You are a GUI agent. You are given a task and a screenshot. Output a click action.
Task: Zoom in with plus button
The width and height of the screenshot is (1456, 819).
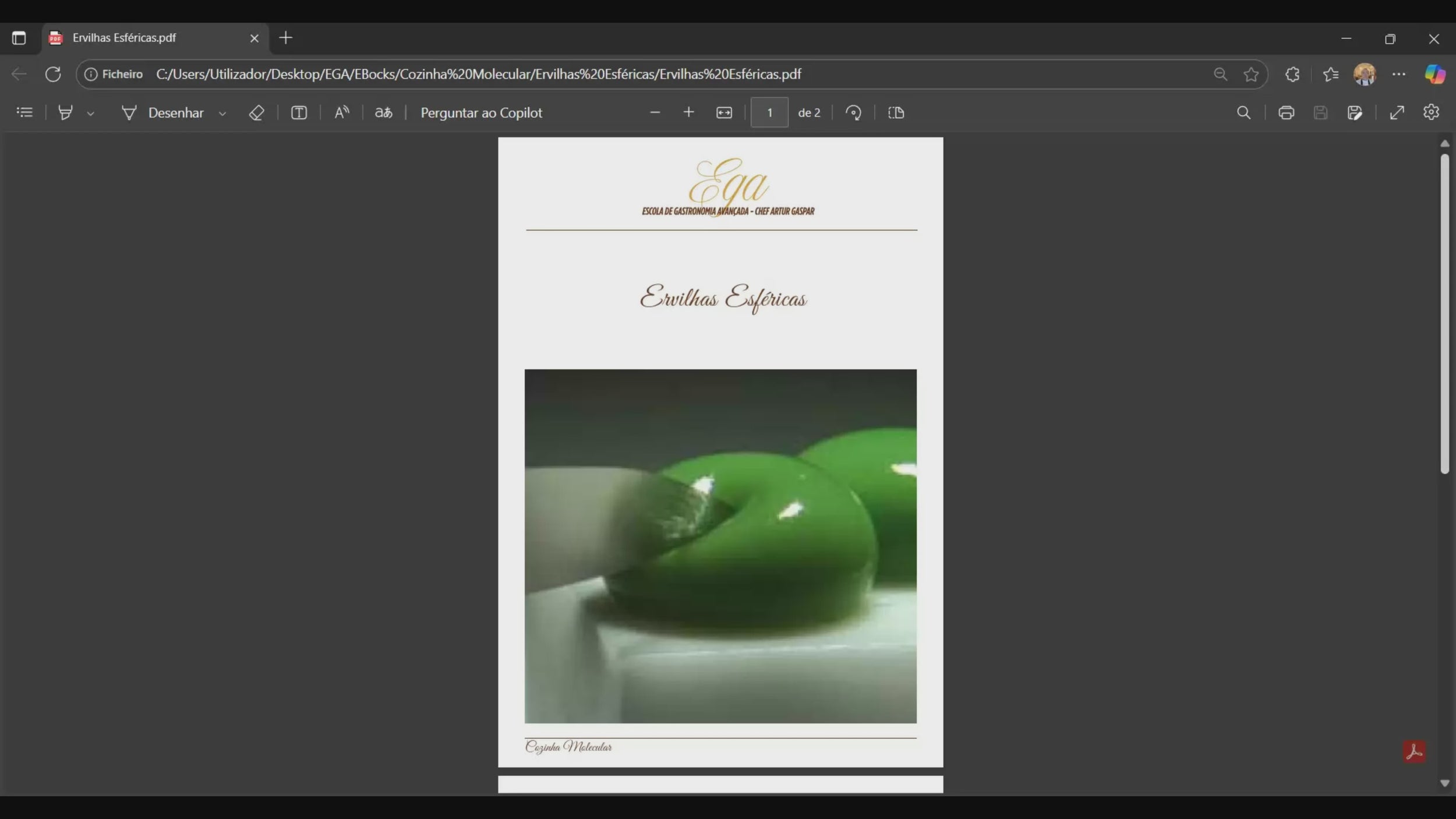tap(688, 112)
